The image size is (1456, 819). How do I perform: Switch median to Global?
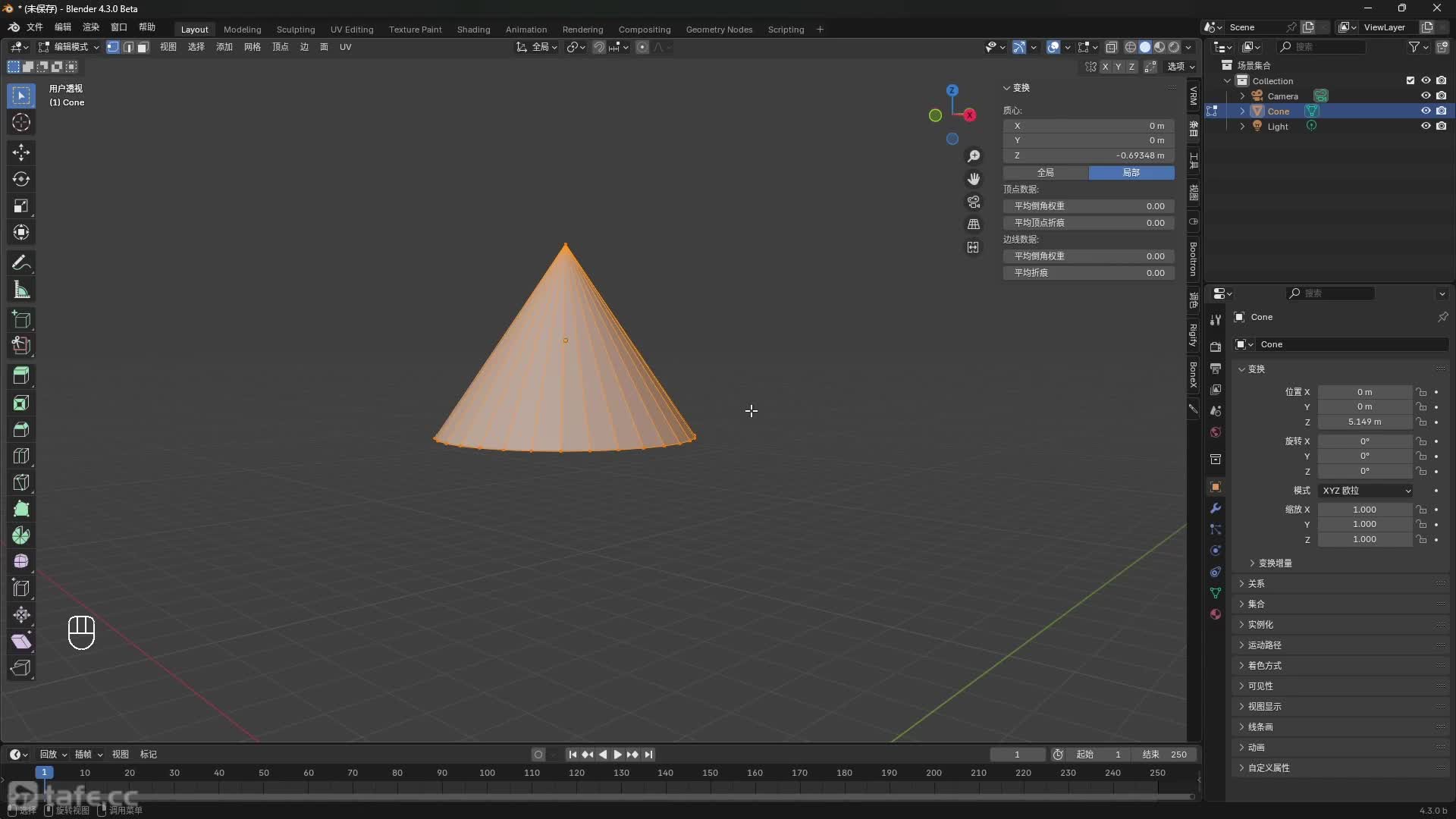coord(1046,173)
